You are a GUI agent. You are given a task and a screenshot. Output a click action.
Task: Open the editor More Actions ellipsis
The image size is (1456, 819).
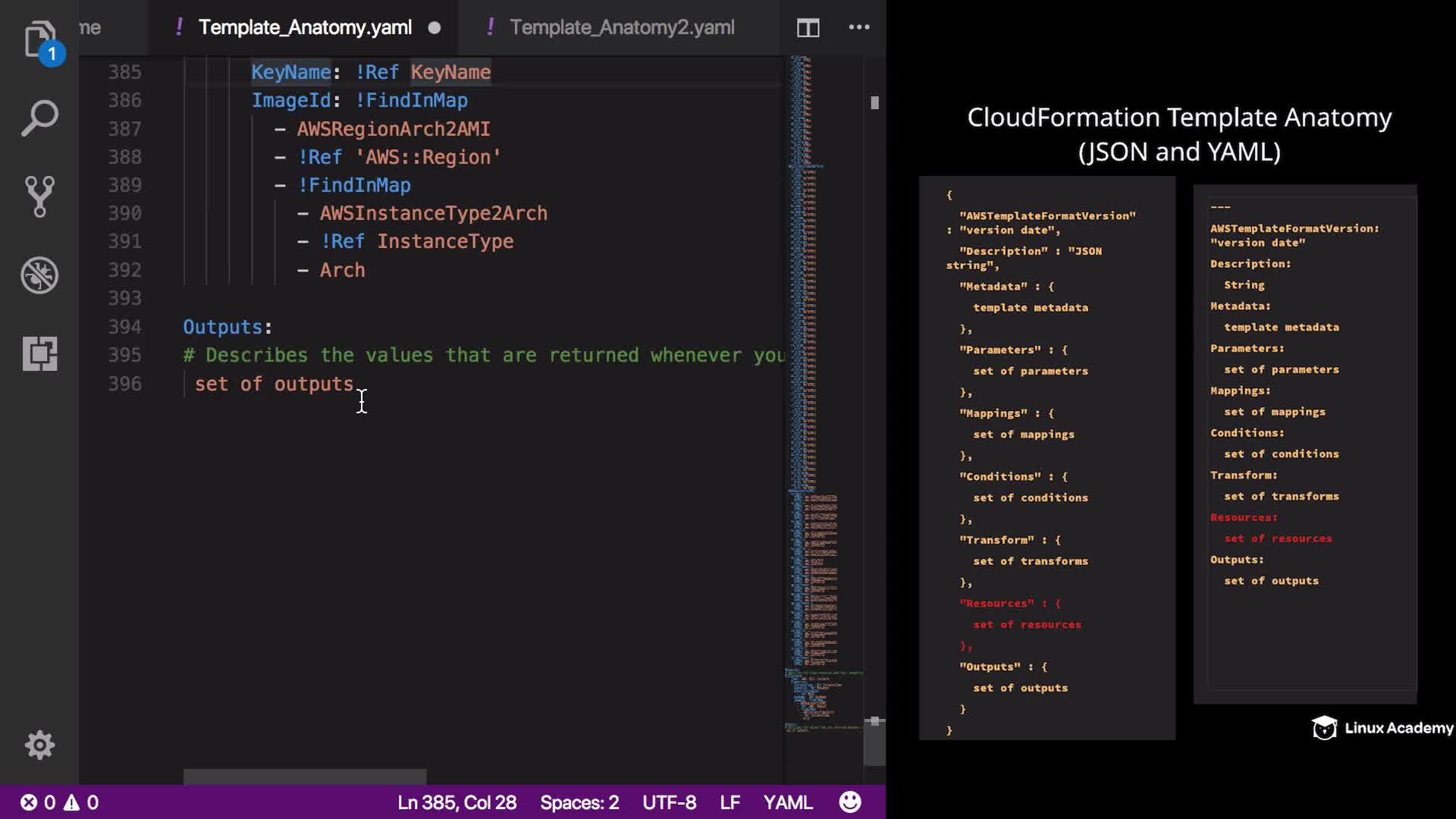point(858,27)
